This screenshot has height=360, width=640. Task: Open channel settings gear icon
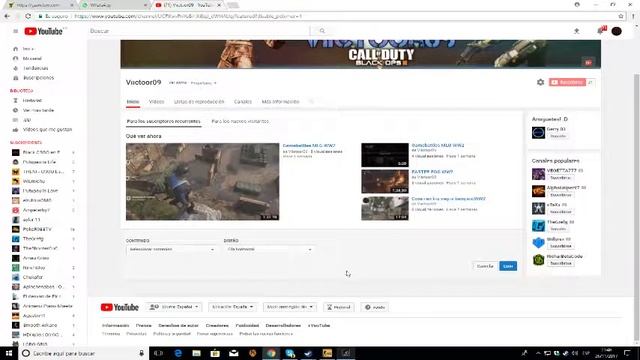tap(540, 82)
